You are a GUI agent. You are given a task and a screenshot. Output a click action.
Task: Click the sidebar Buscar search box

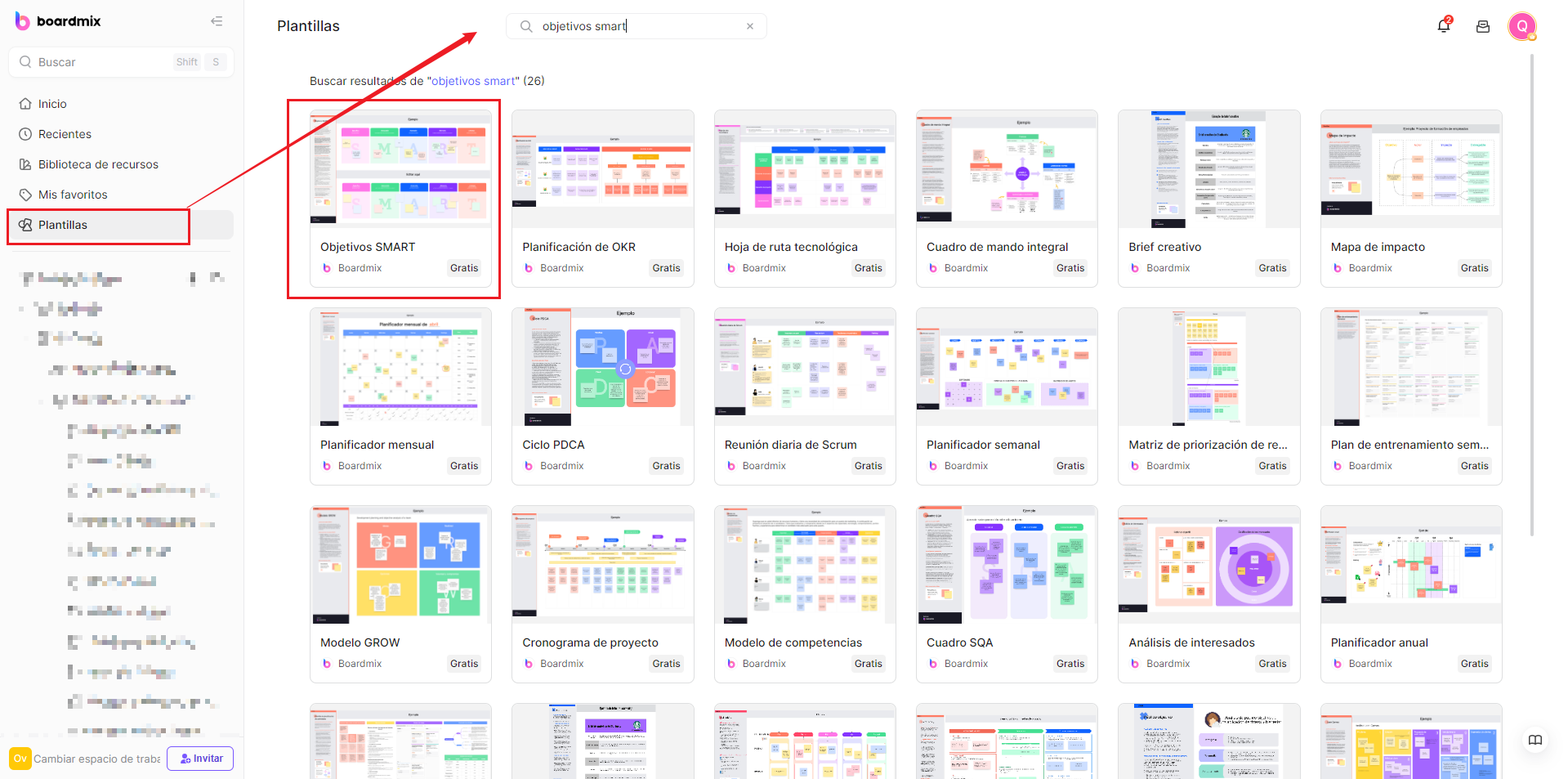point(121,62)
